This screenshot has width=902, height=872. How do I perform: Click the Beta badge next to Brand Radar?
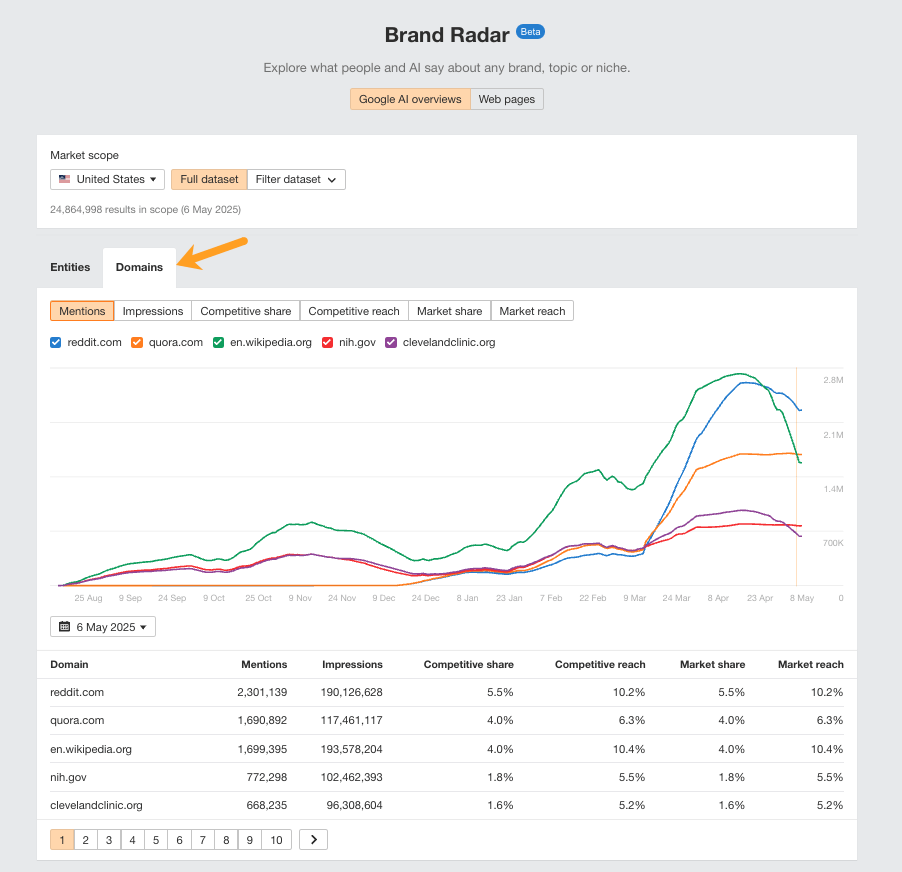click(531, 32)
